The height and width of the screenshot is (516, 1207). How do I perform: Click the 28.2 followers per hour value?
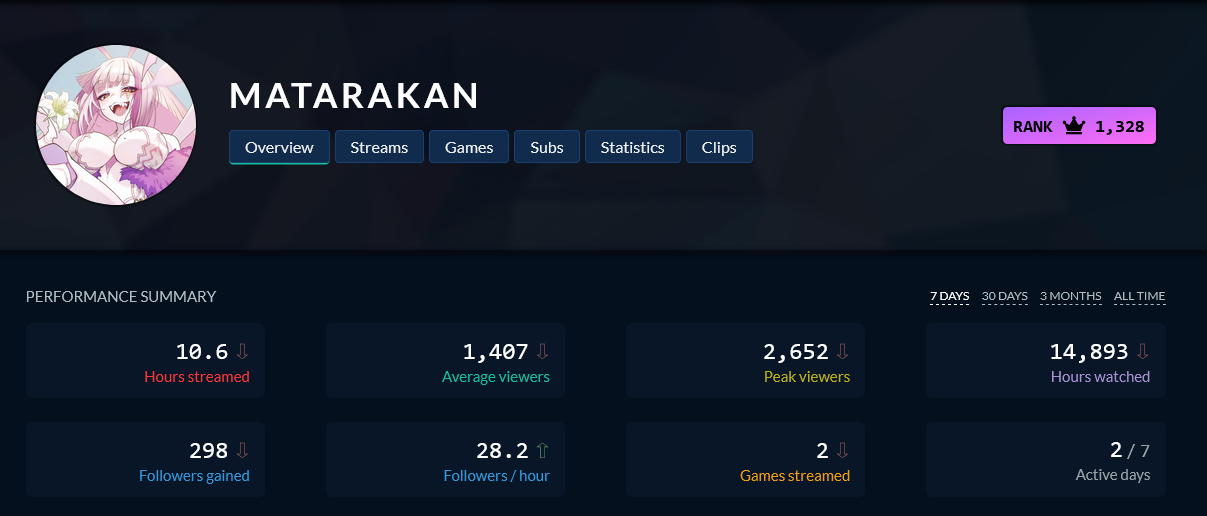[x=502, y=450]
